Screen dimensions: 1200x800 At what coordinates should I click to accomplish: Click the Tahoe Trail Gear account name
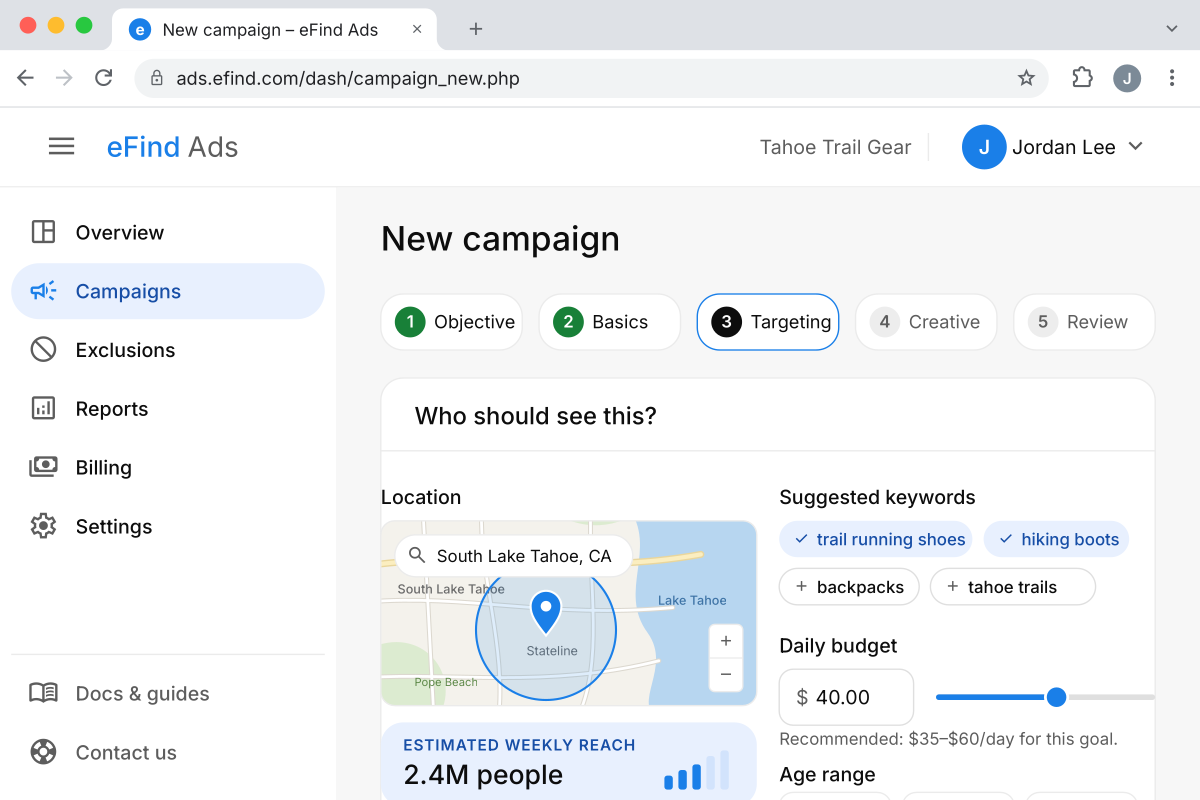click(835, 147)
